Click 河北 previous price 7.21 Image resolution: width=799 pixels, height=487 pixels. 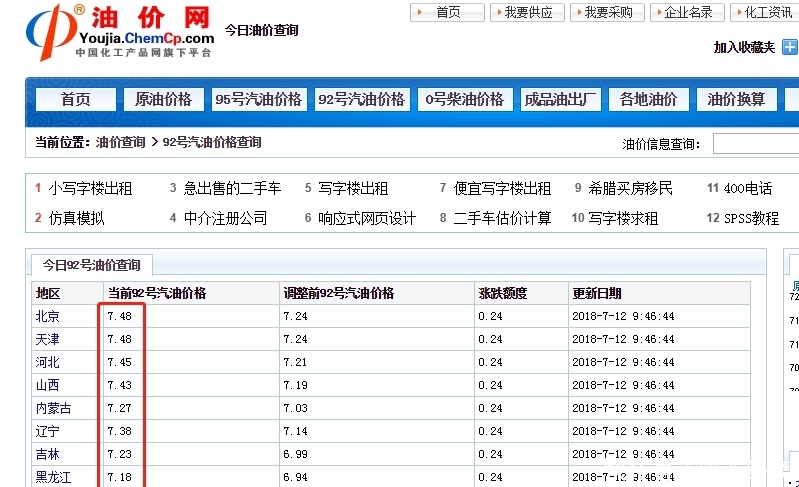click(296, 362)
